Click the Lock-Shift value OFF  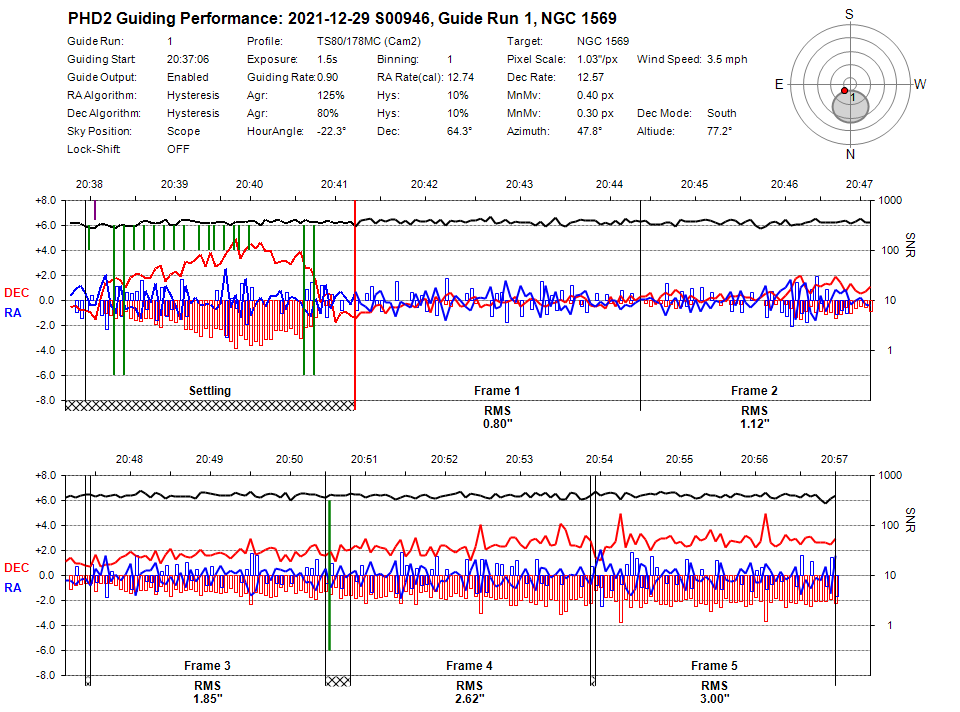point(178,149)
